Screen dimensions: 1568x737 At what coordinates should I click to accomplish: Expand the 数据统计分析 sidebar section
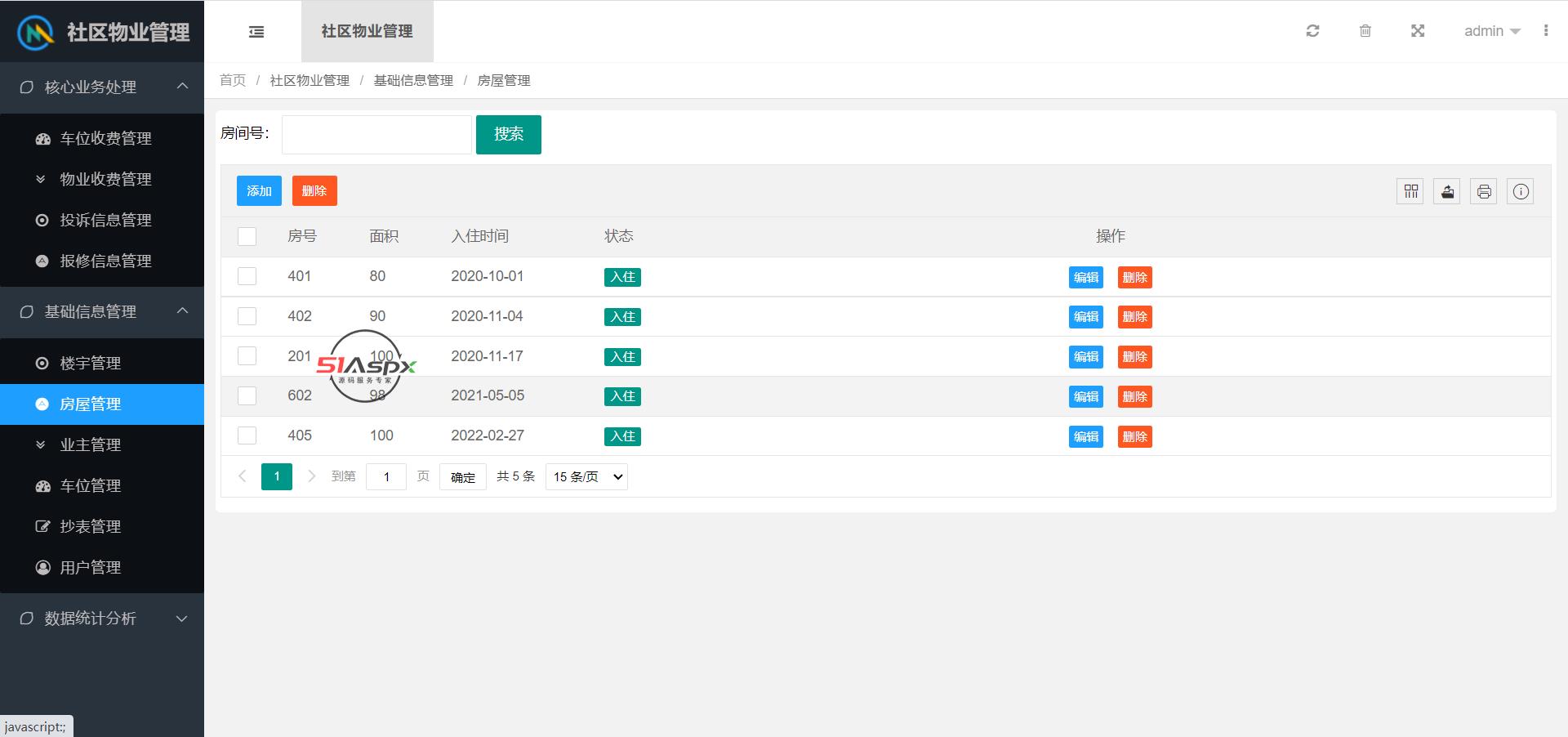102,619
